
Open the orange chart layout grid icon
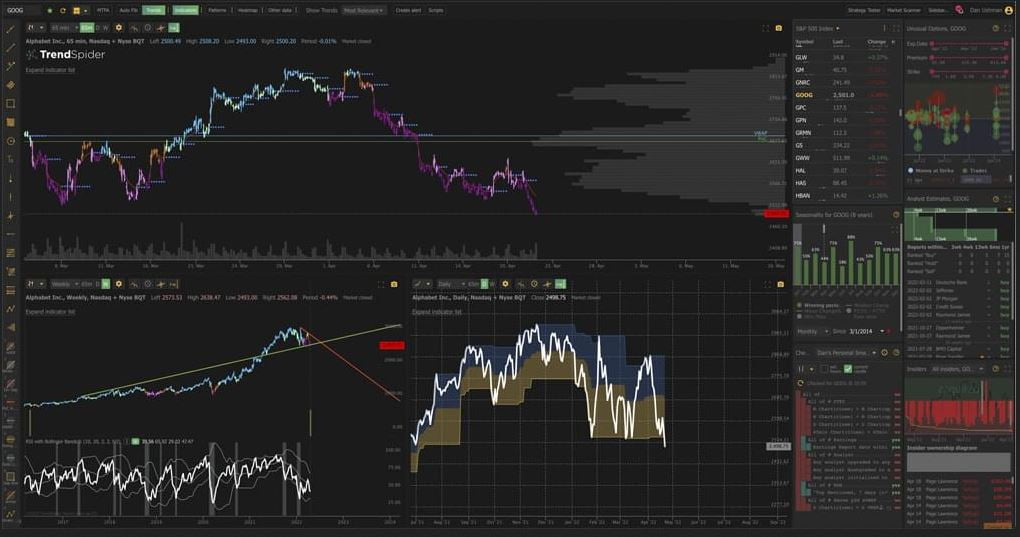point(76,10)
